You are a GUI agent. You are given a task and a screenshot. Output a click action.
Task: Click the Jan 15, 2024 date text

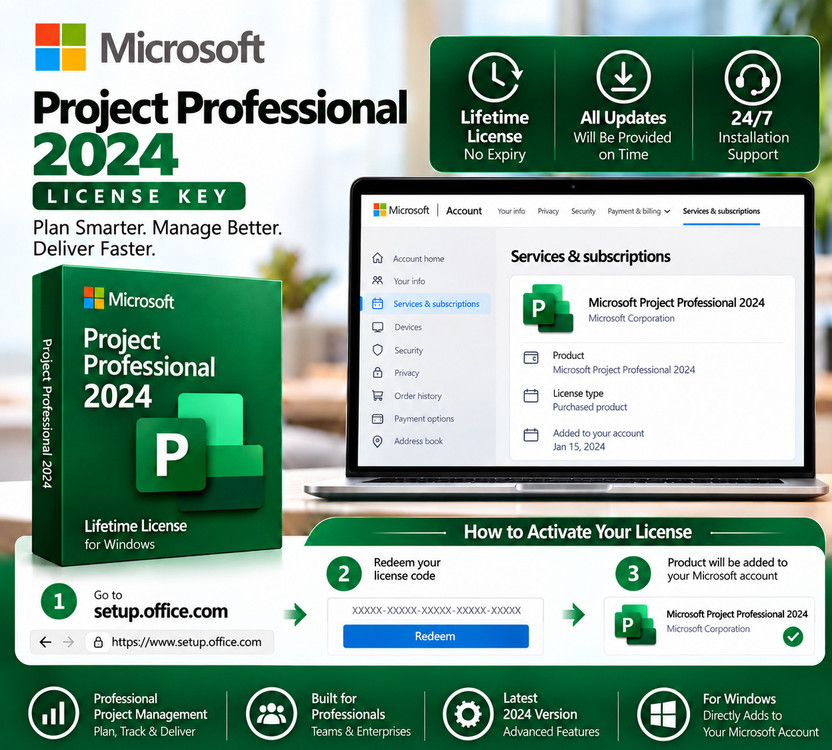click(579, 447)
